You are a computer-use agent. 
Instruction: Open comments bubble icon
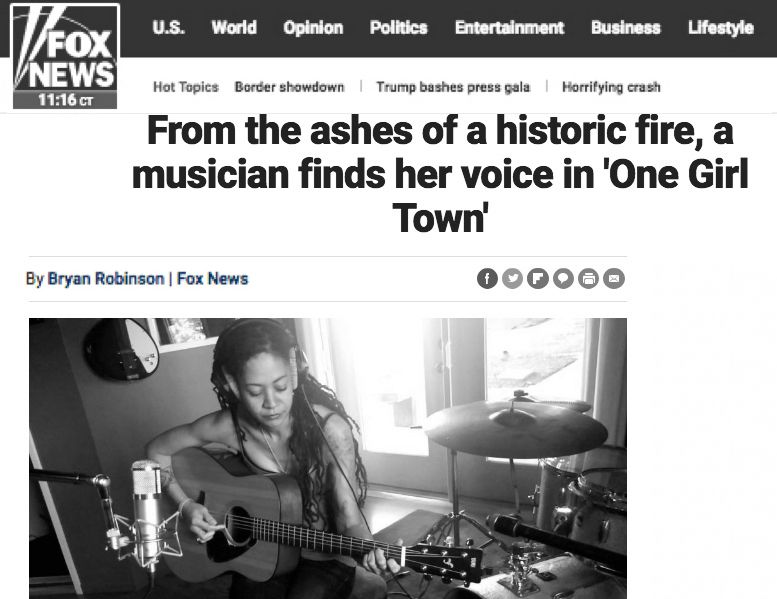pyautogui.click(x=563, y=278)
